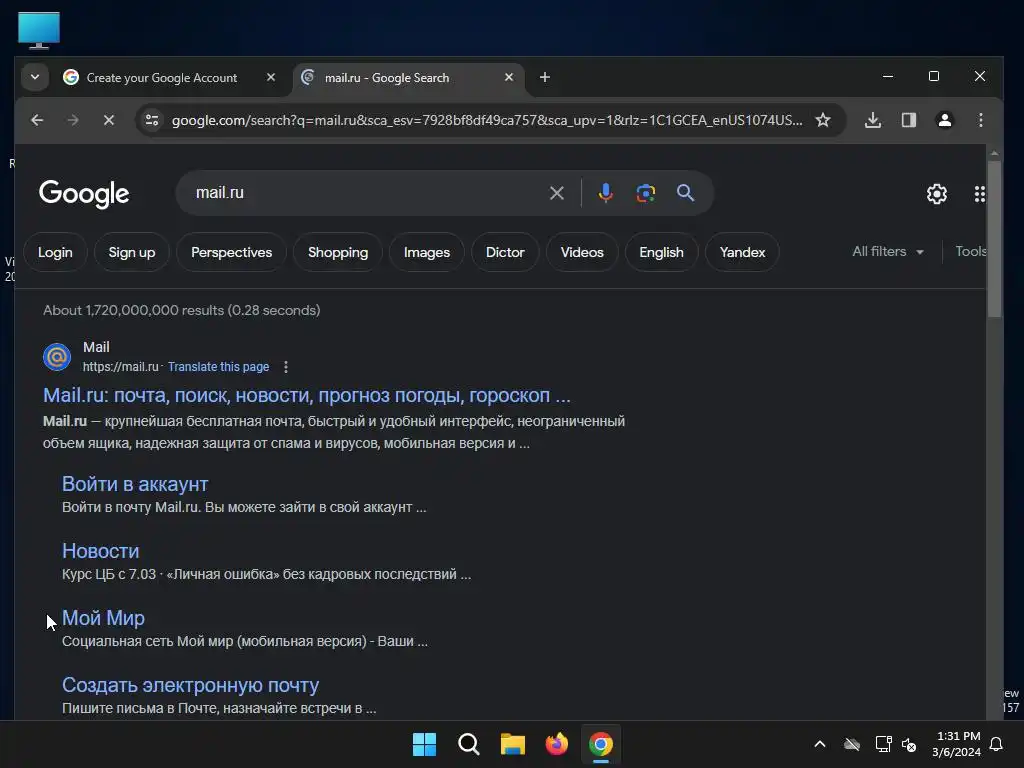Screen dimensions: 1024x768
Task: Open a new Chrome tab
Action: click(545, 77)
